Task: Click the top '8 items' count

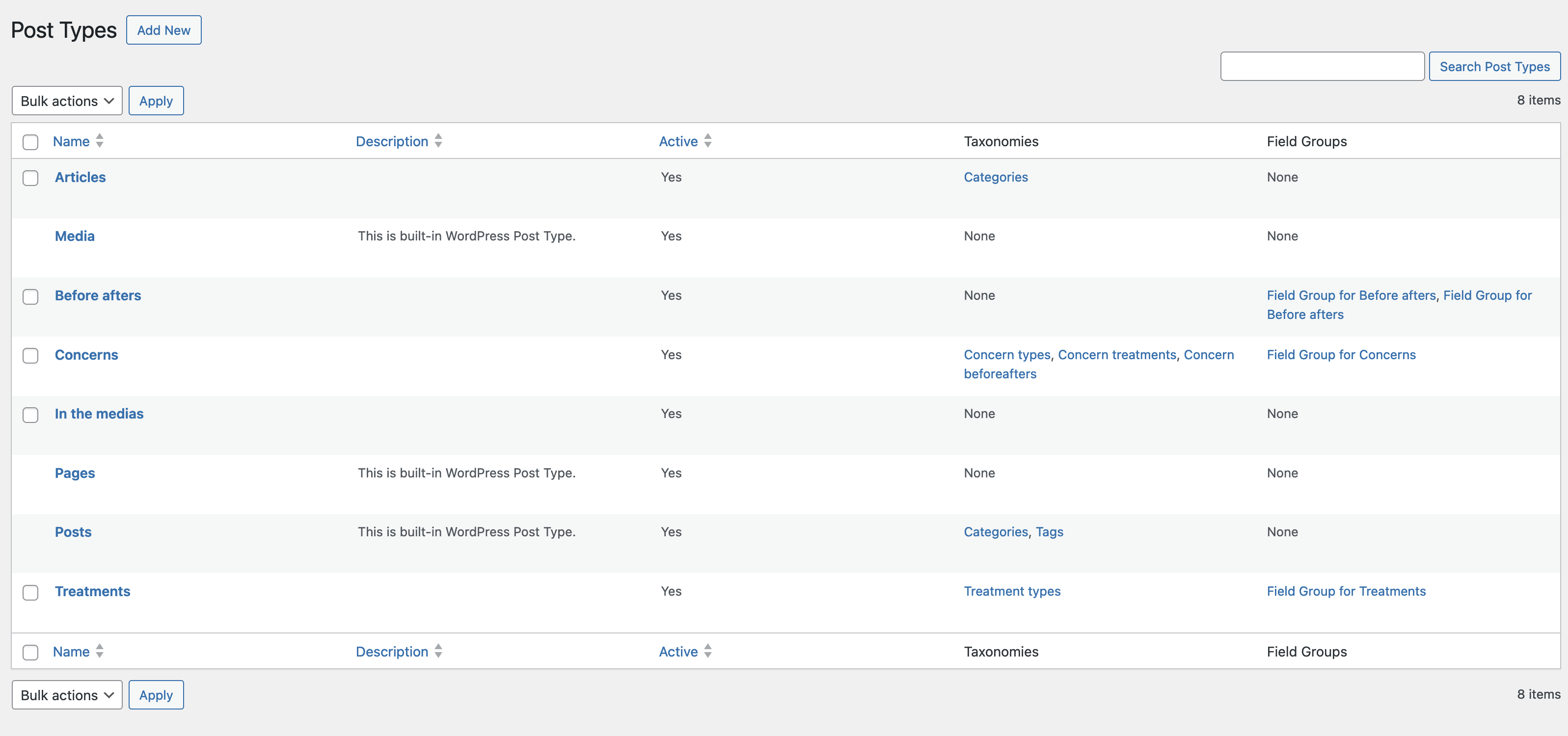Action: [x=1539, y=101]
